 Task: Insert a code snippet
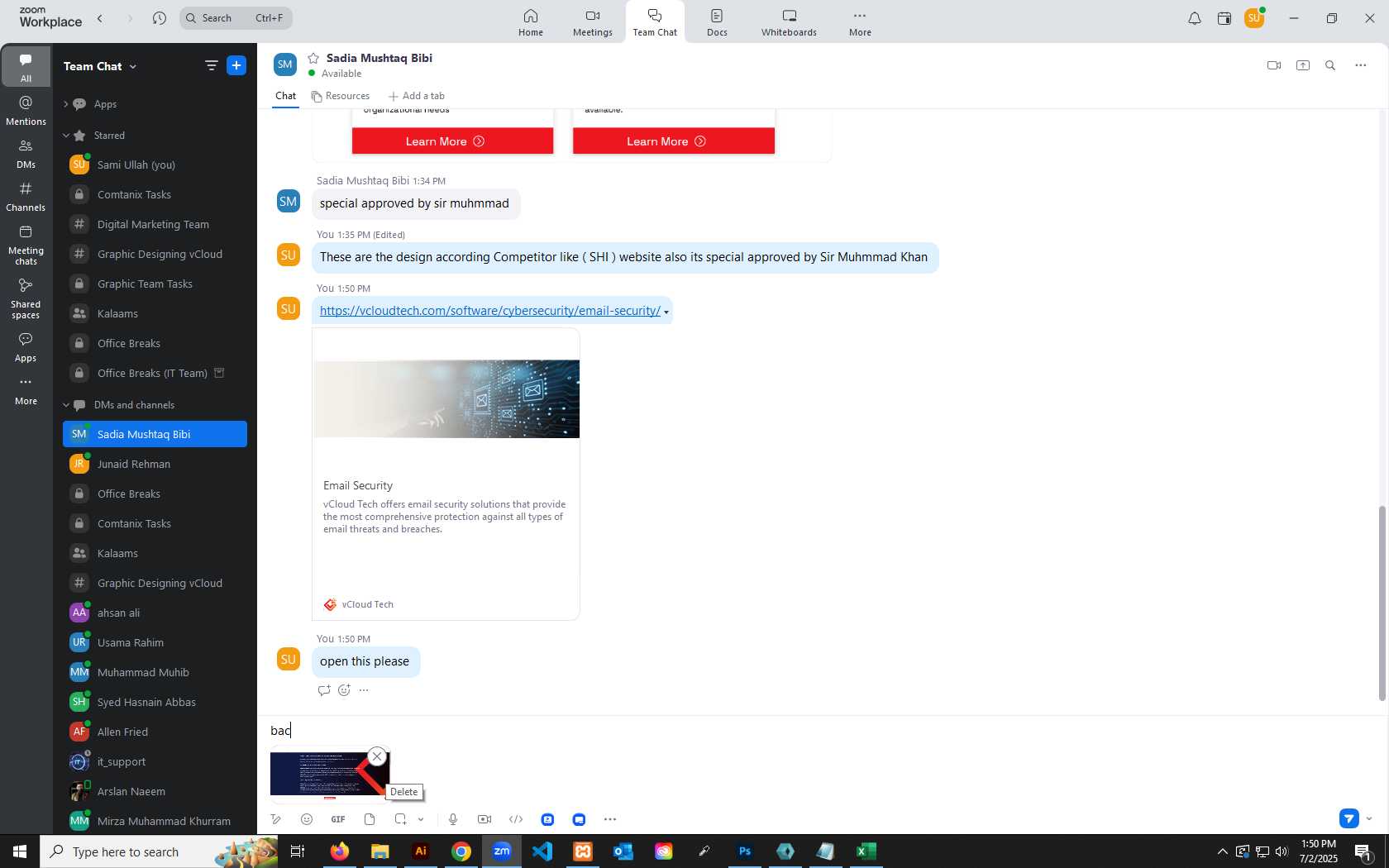516,819
